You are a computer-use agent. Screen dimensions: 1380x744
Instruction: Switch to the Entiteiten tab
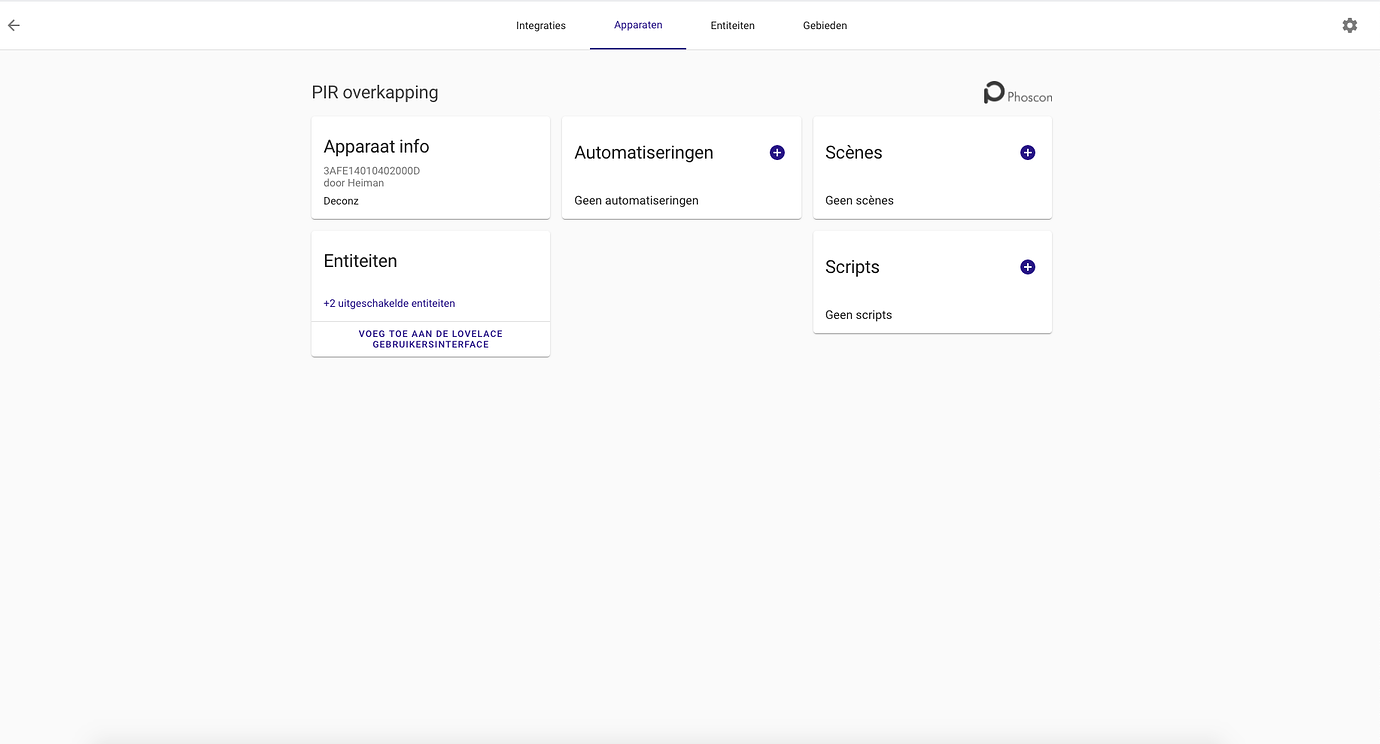point(732,25)
